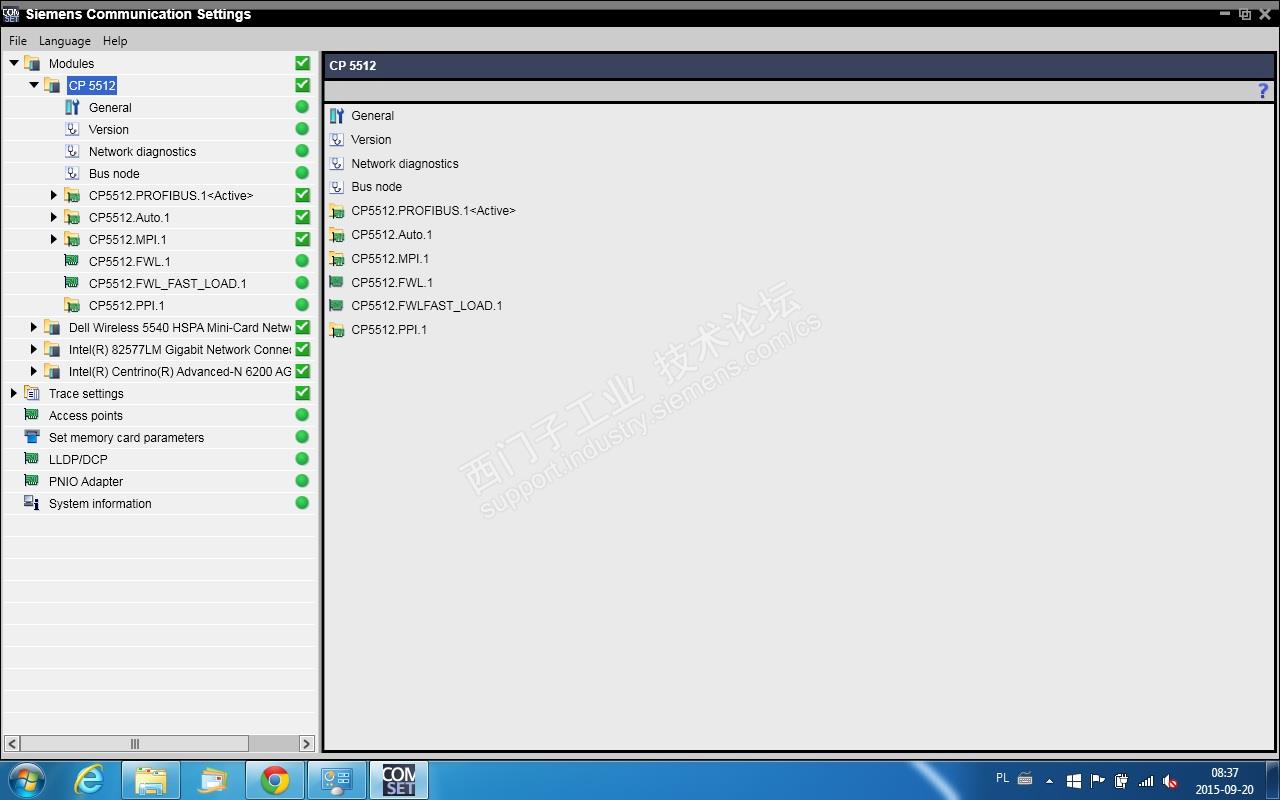Image resolution: width=1280 pixels, height=800 pixels.
Task: Click the muted volume tray icon
Action: pyautogui.click(x=1169, y=781)
